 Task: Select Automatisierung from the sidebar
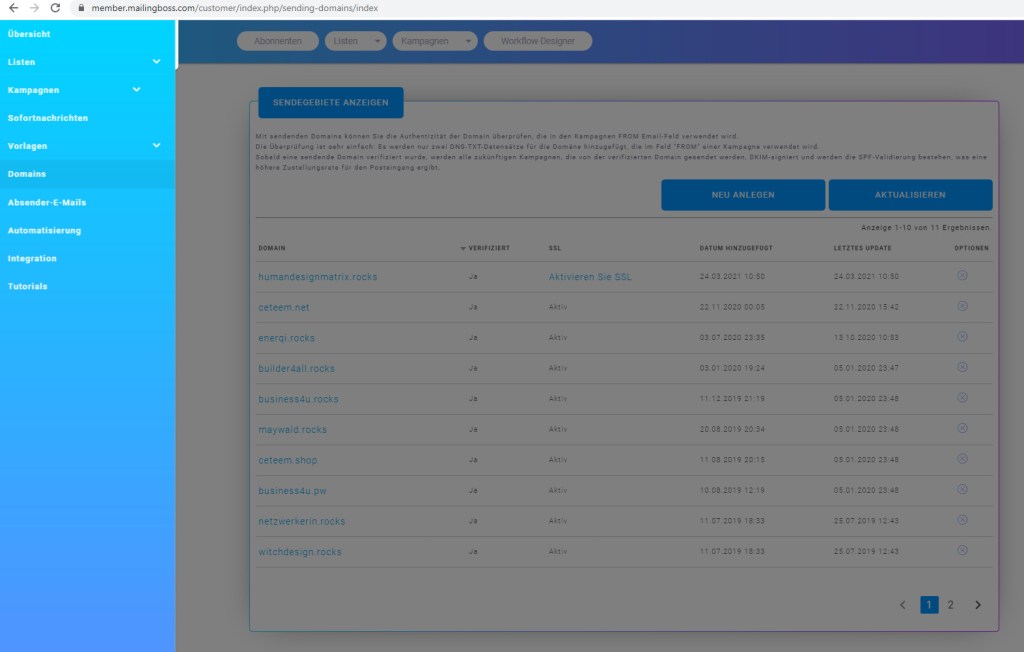pyautogui.click(x=44, y=230)
